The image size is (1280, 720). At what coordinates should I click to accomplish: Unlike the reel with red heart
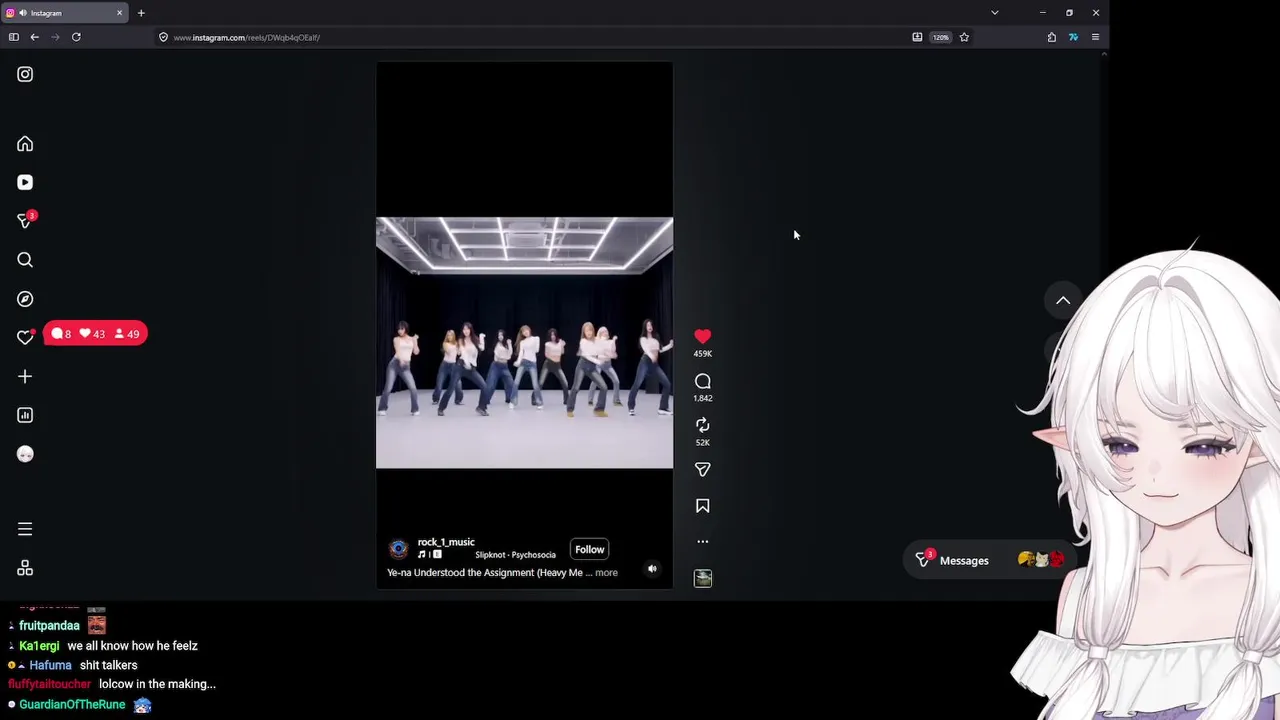pyautogui.click(x=703, y=337)
